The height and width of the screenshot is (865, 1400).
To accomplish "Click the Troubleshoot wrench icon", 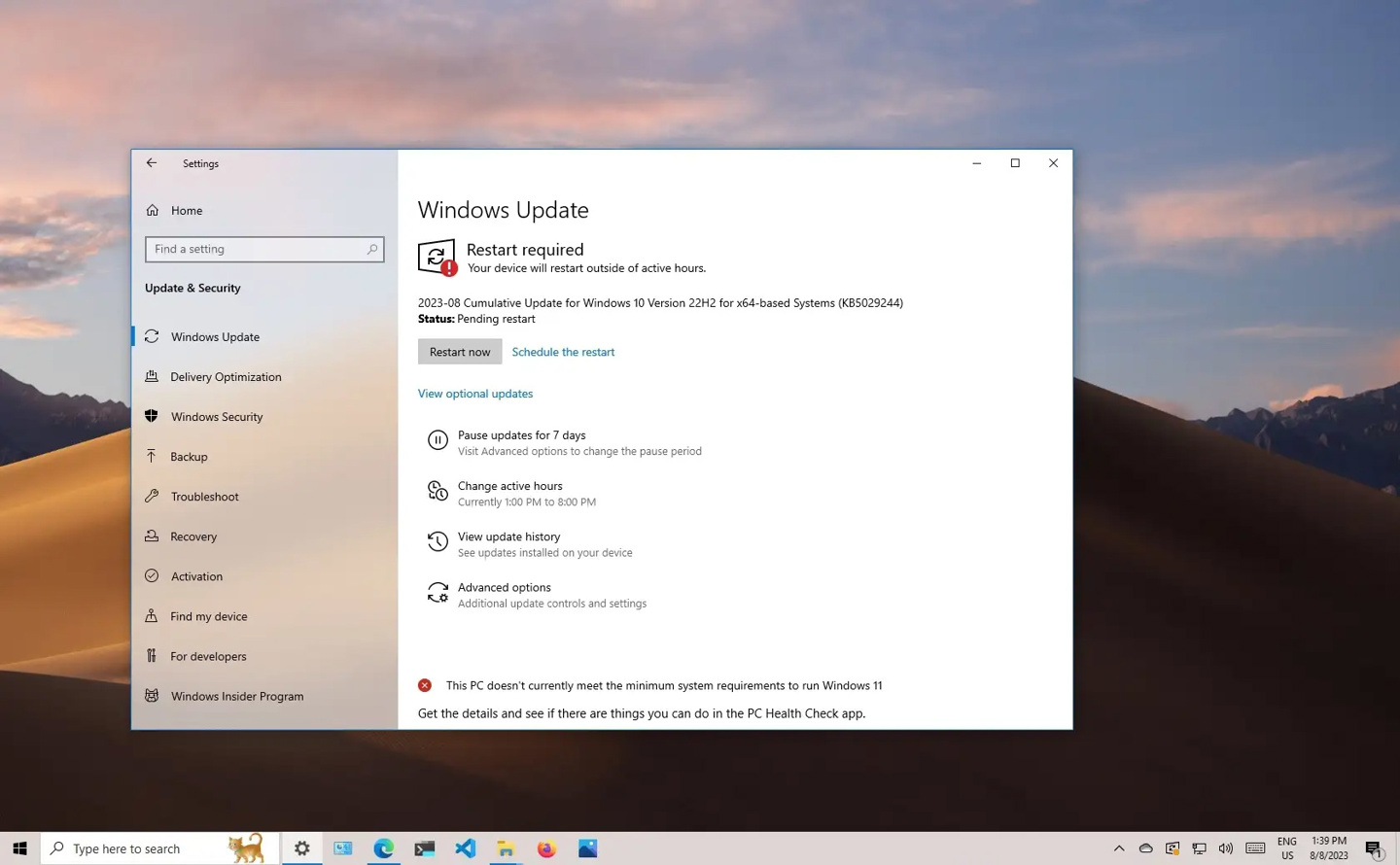I will point(152,496).
